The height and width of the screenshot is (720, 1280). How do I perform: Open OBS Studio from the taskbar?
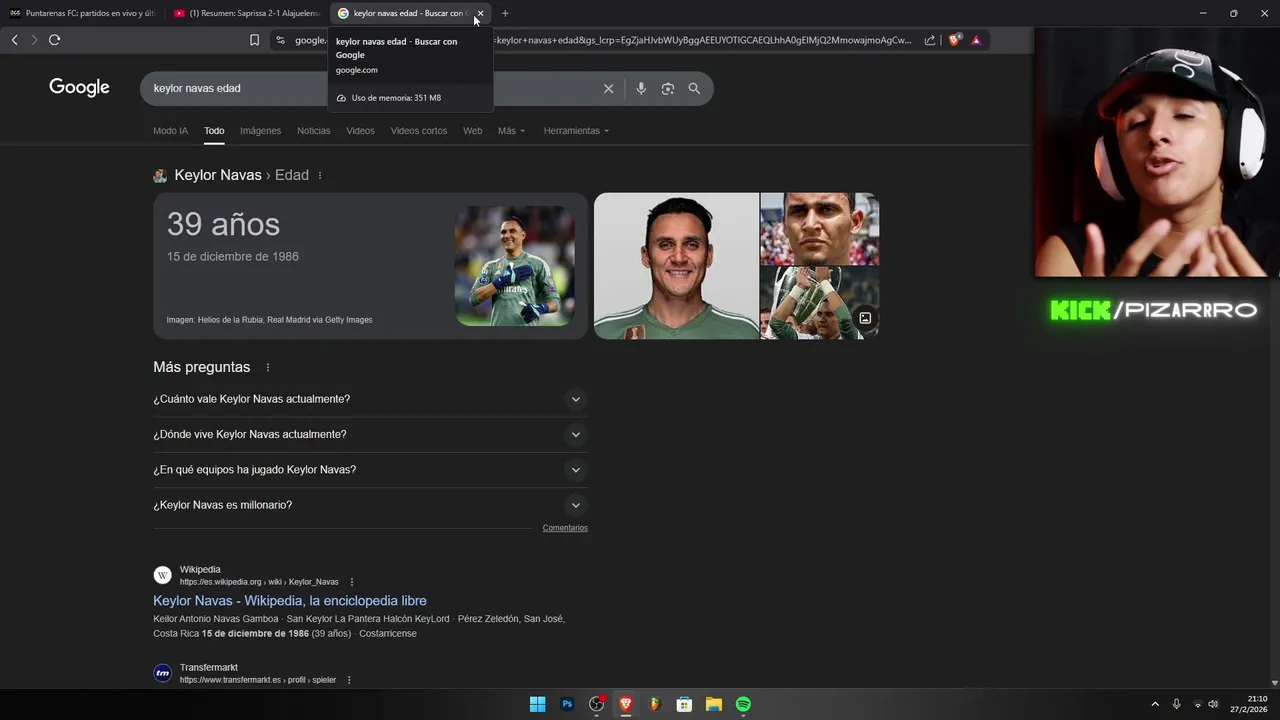click(597, 704)
